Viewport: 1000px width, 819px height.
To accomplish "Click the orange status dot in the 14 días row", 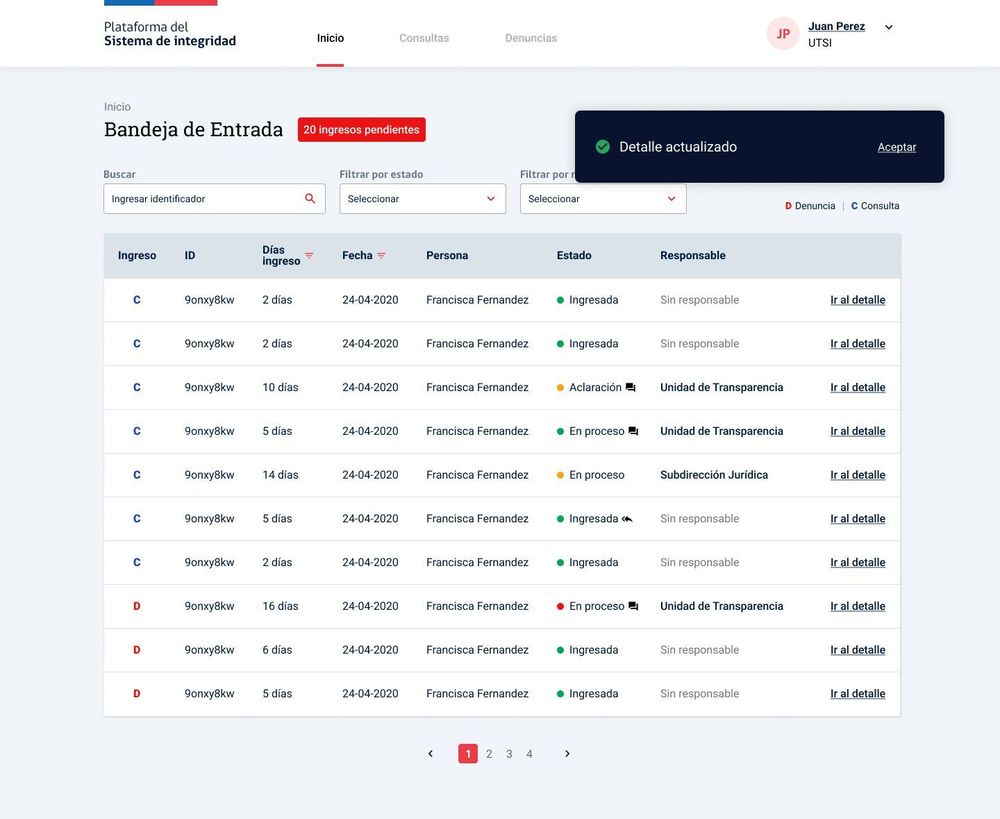I will (560, 475).
